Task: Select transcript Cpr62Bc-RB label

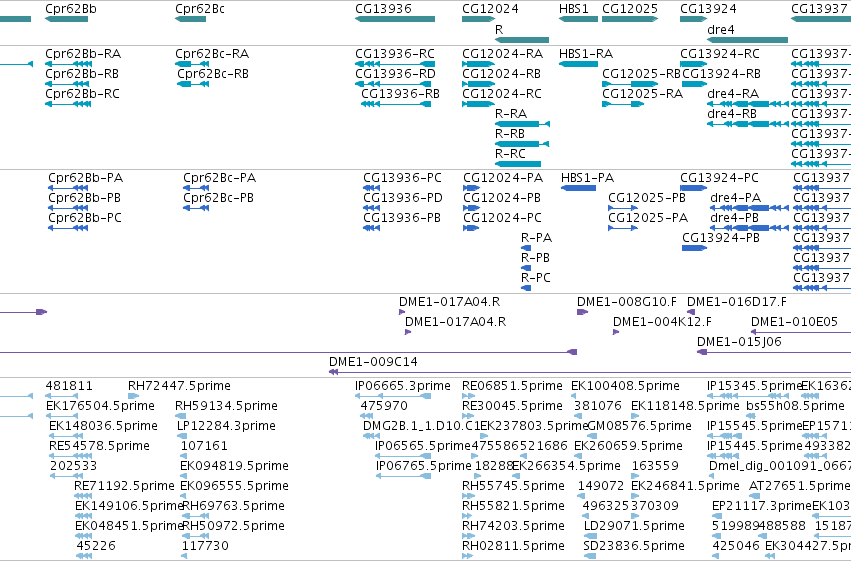Action: pos(213,74)
